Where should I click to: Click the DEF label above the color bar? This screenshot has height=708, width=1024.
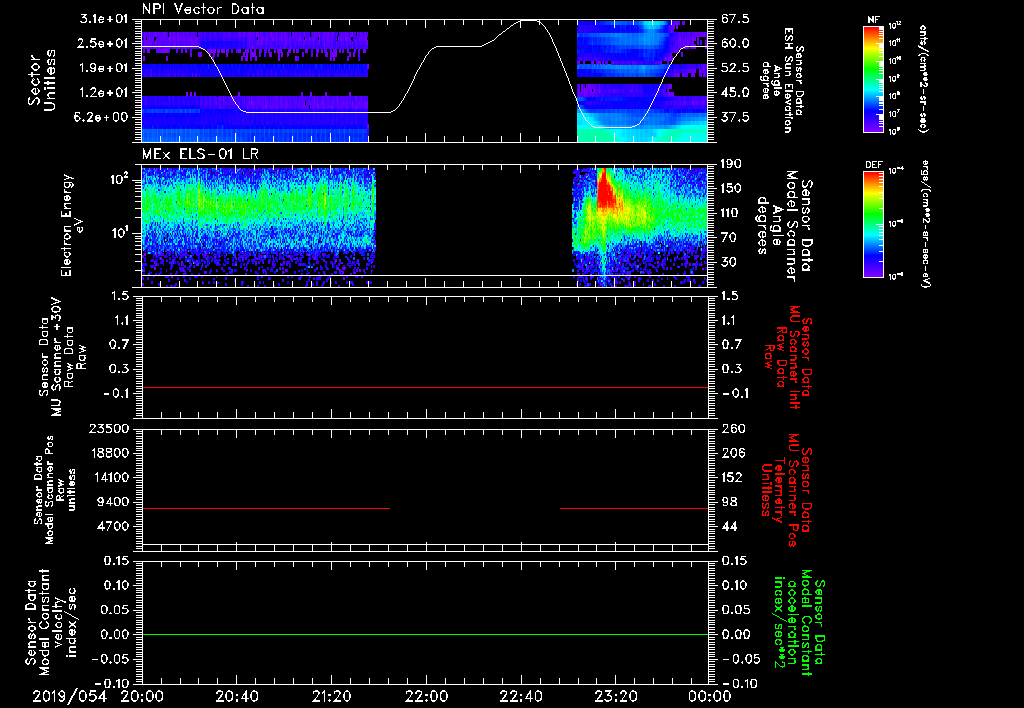(x=873, y=165)
